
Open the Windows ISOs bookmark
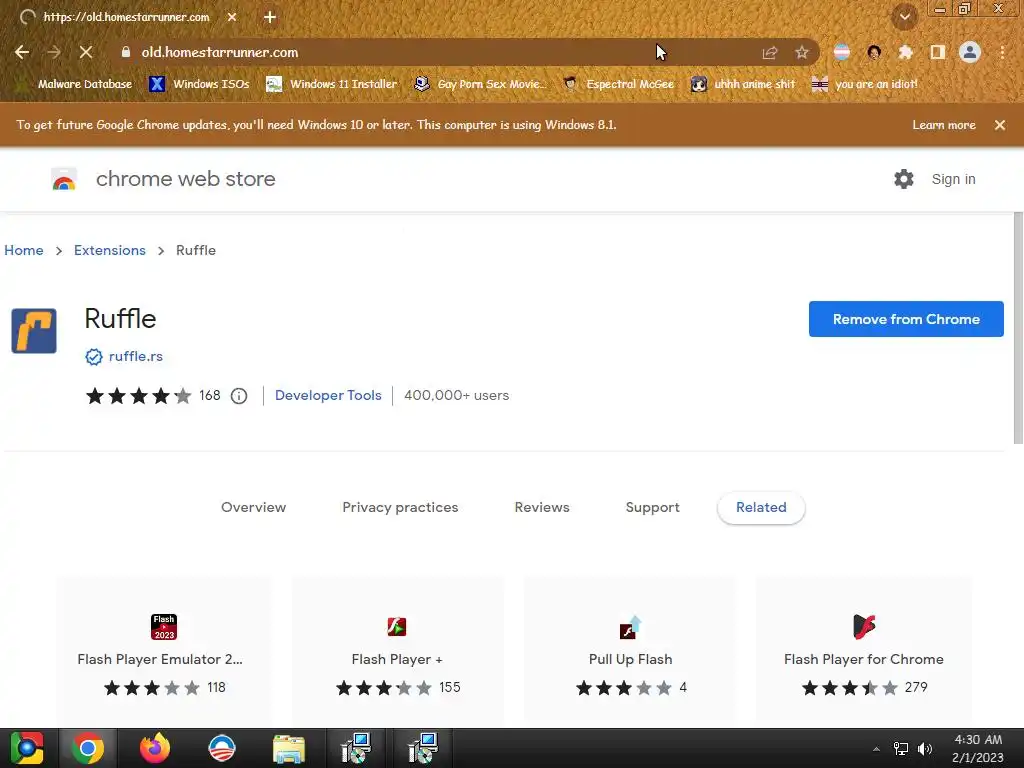pos(199,84)
